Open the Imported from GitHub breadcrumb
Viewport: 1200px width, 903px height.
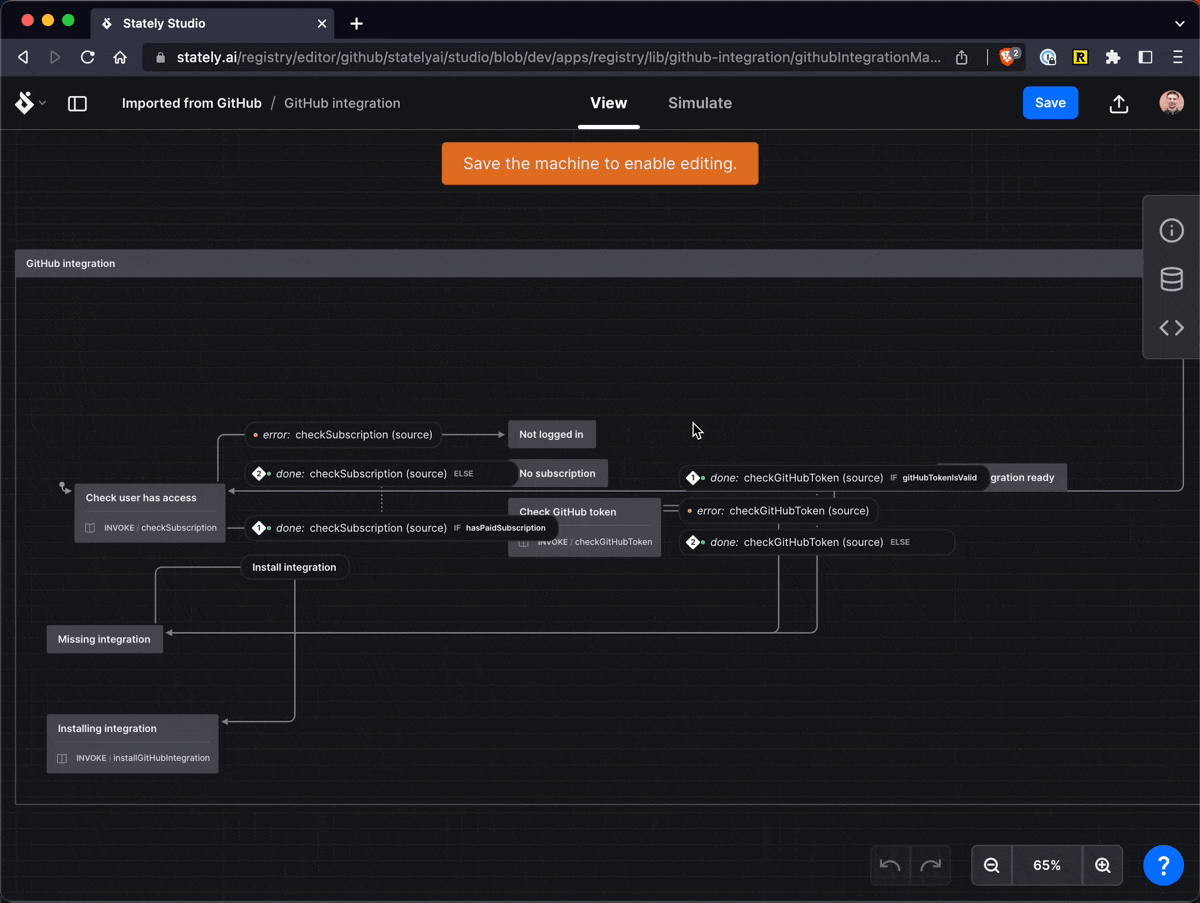191,103
